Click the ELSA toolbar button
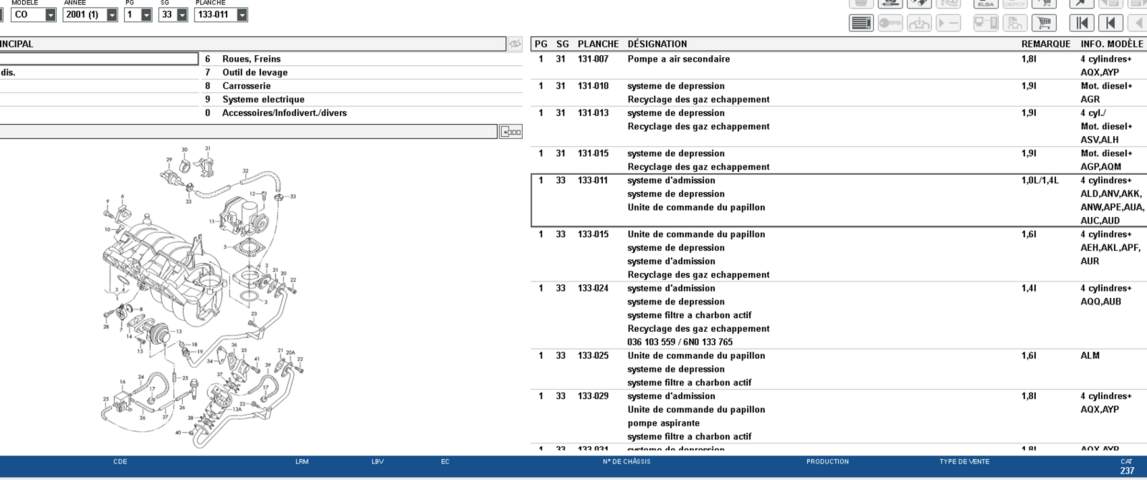The height and width of the screenshot is (480, 1147). click(985, 4)
